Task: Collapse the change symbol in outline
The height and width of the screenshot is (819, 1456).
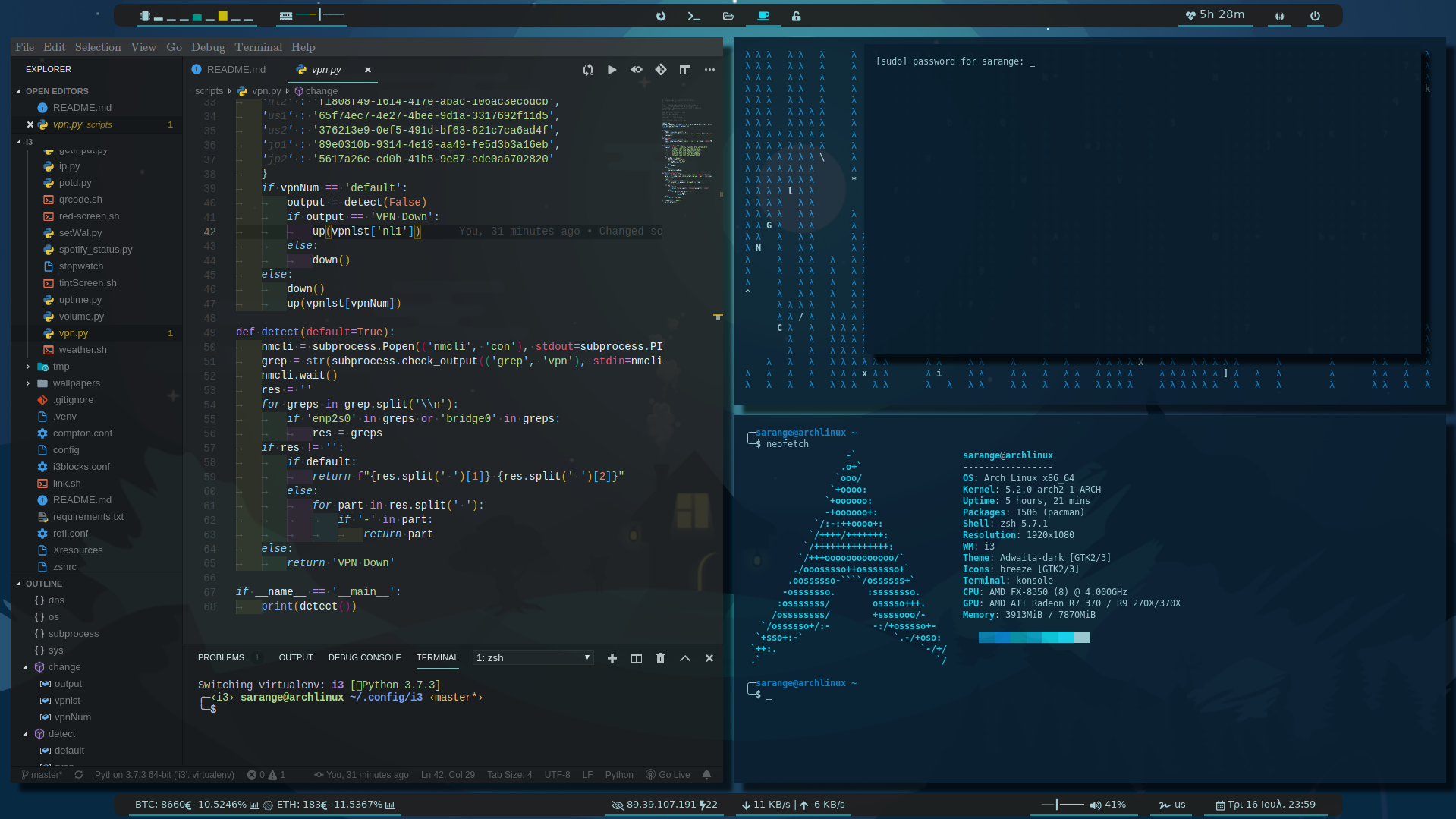Action: click(26, 667)
